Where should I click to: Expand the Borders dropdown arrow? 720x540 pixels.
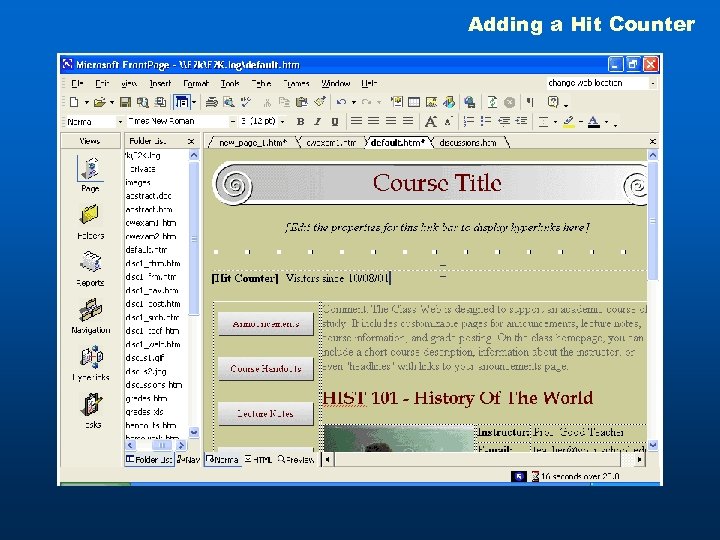pyautogui.click(x=555, y=122)
